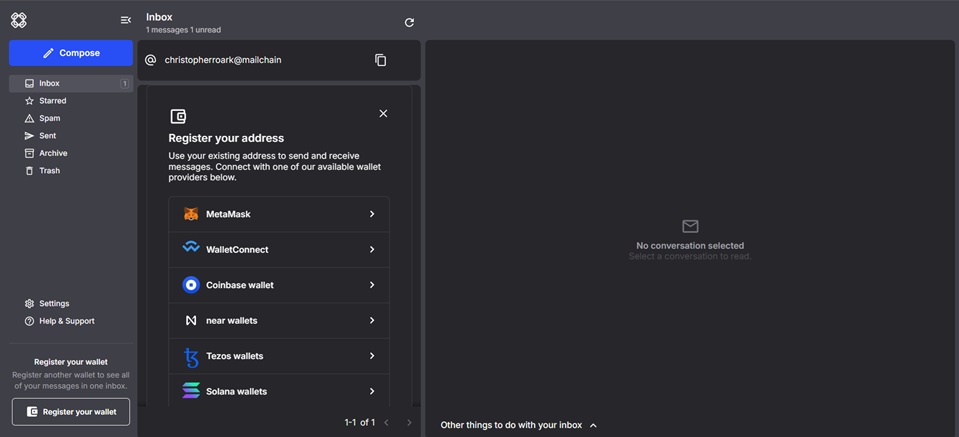959x437 pixels.
Task: Open the Sent folder
Action: point(47,136)
